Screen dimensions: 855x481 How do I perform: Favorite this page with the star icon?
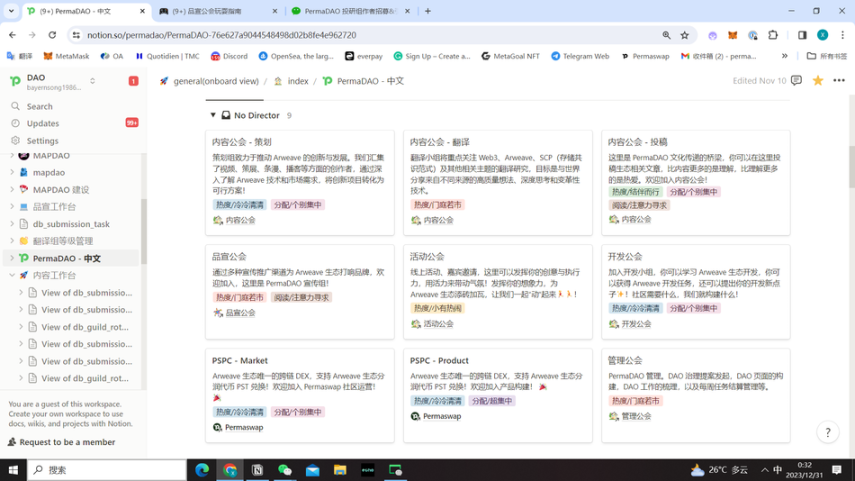click(x=817, y=81)
